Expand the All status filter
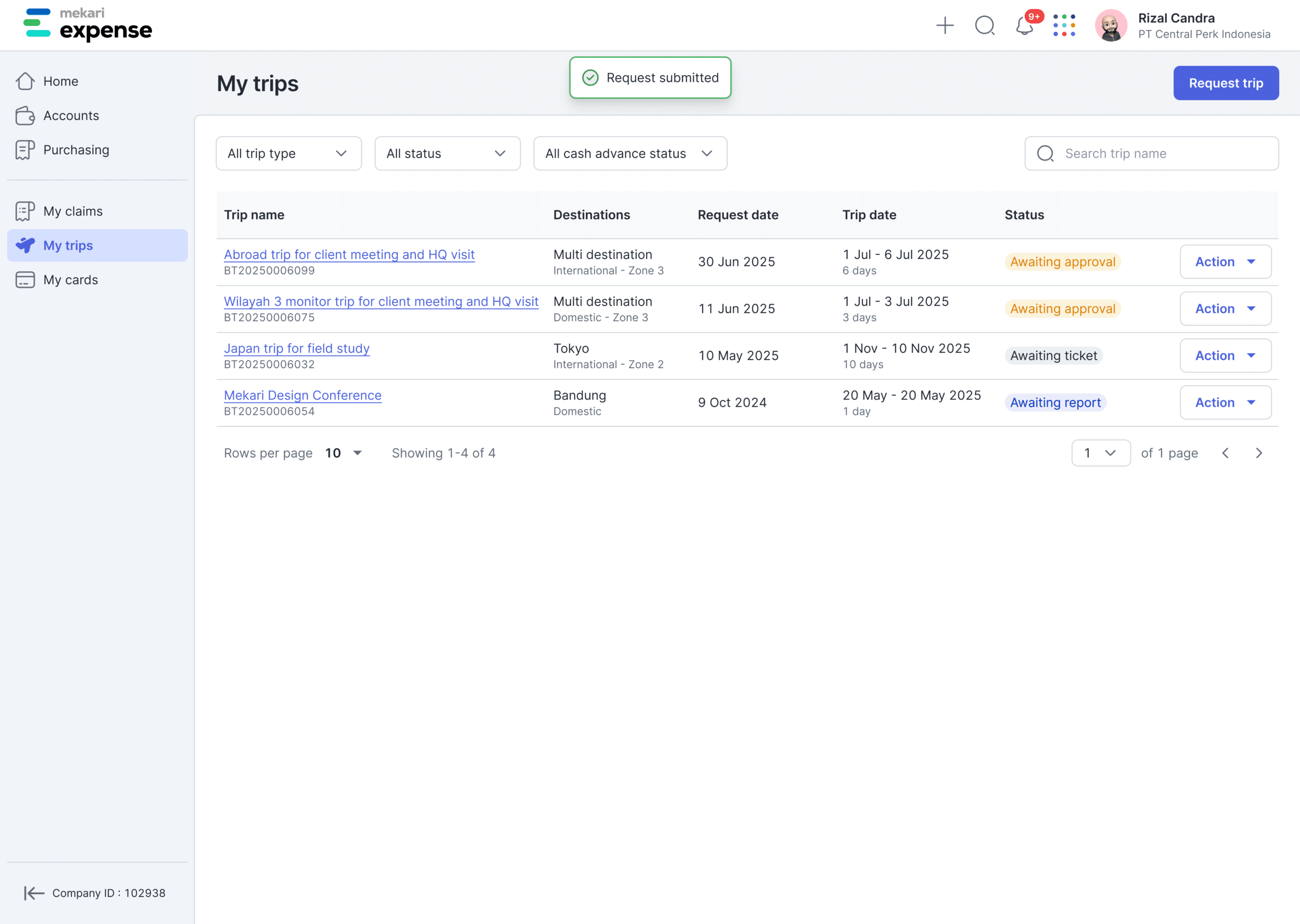Image resolution: width=1300 pixels, height=924 pixels. pos(447,154)
